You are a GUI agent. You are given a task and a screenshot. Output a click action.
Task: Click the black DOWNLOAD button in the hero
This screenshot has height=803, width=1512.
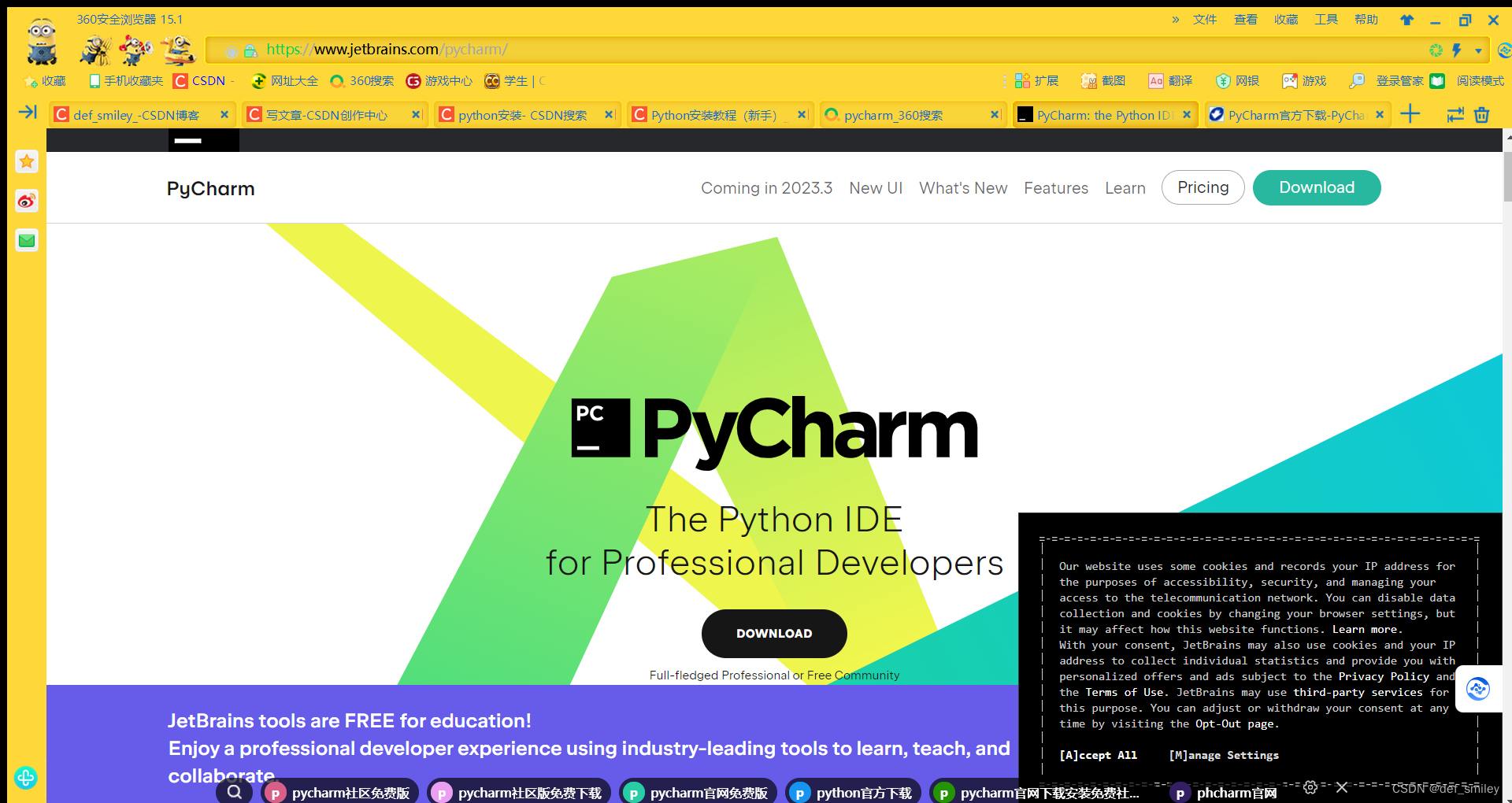[774, 634]
